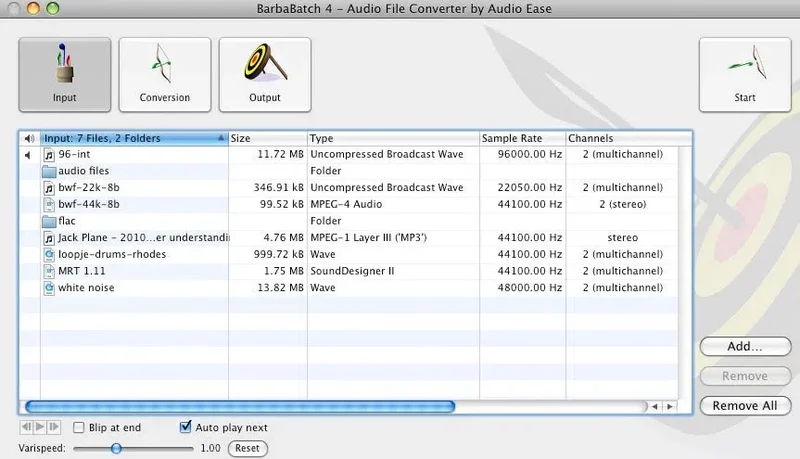Sort by Channels column header
The height and width of the screenshot is (459, 800).
(629, 138)
